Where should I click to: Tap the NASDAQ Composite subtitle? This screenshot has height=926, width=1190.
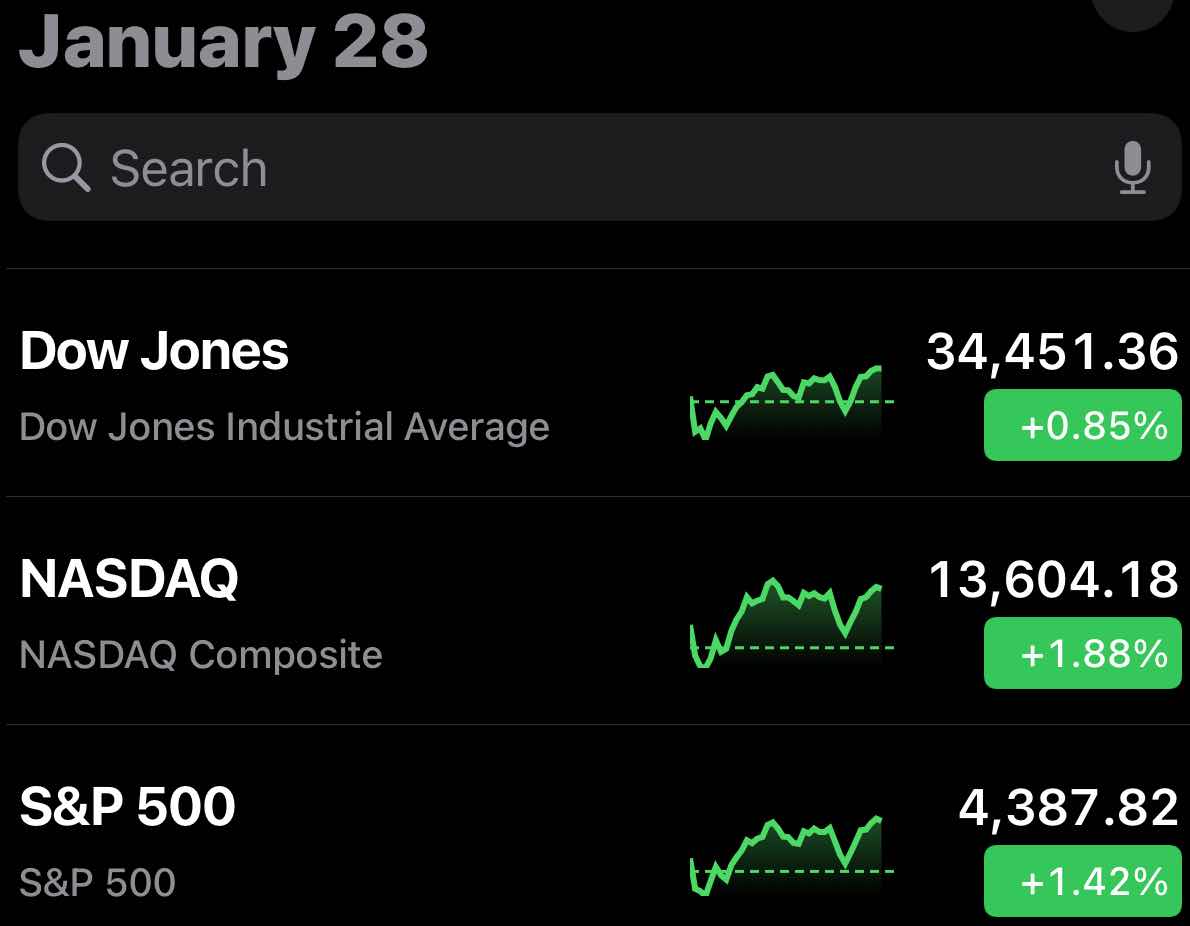201,654
